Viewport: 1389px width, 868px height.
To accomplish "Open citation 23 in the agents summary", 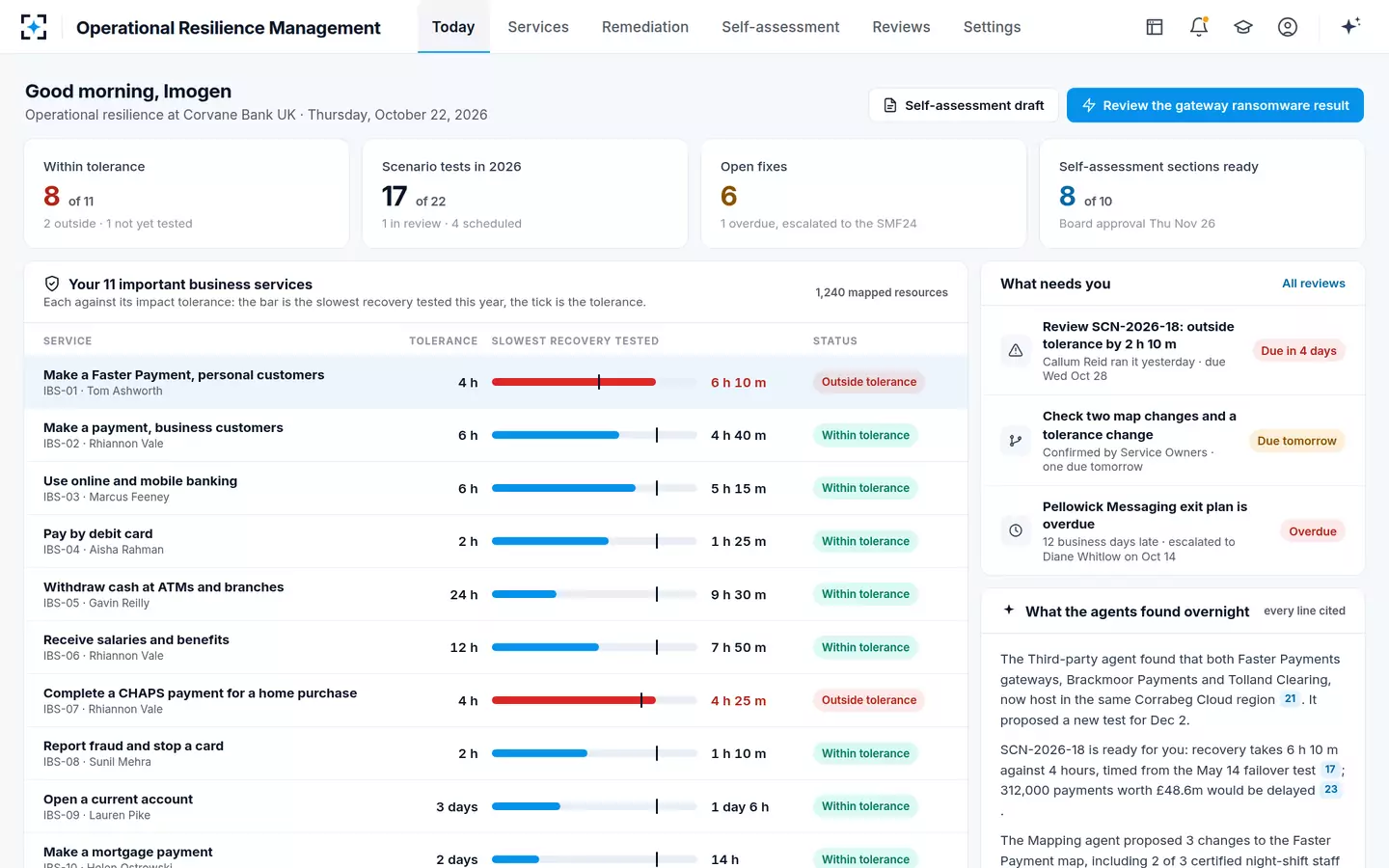I will pos(1331,789).
